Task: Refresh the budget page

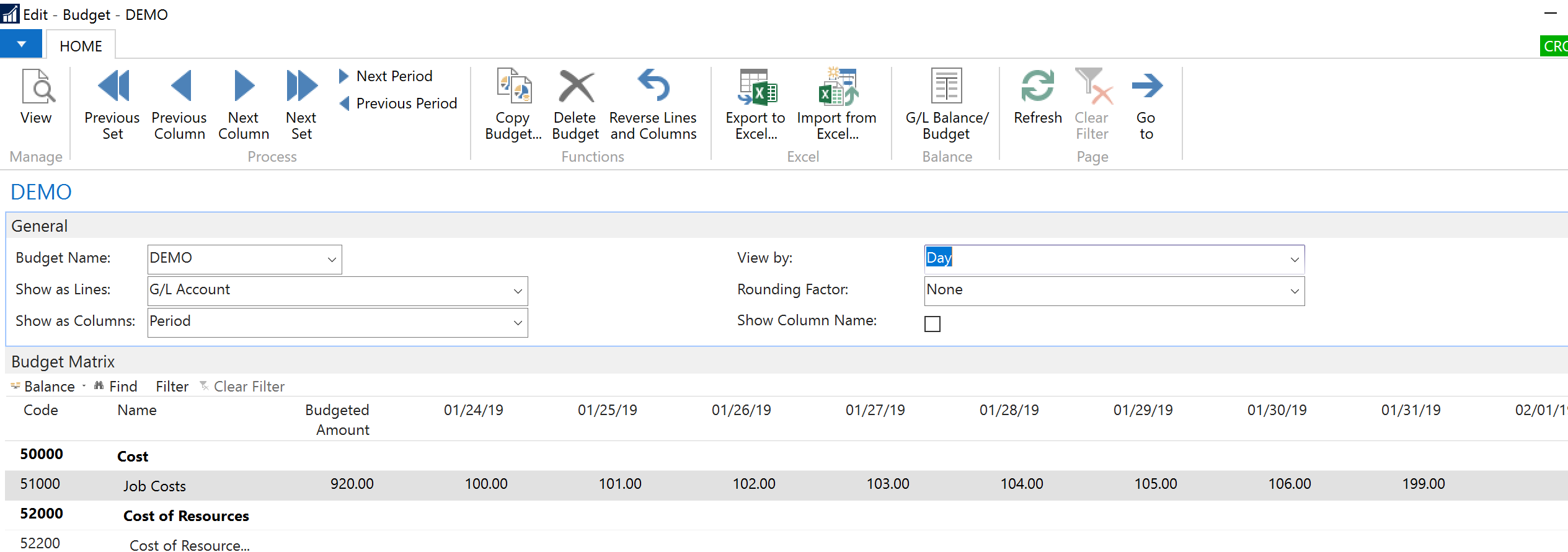Action: [1037, 87]
